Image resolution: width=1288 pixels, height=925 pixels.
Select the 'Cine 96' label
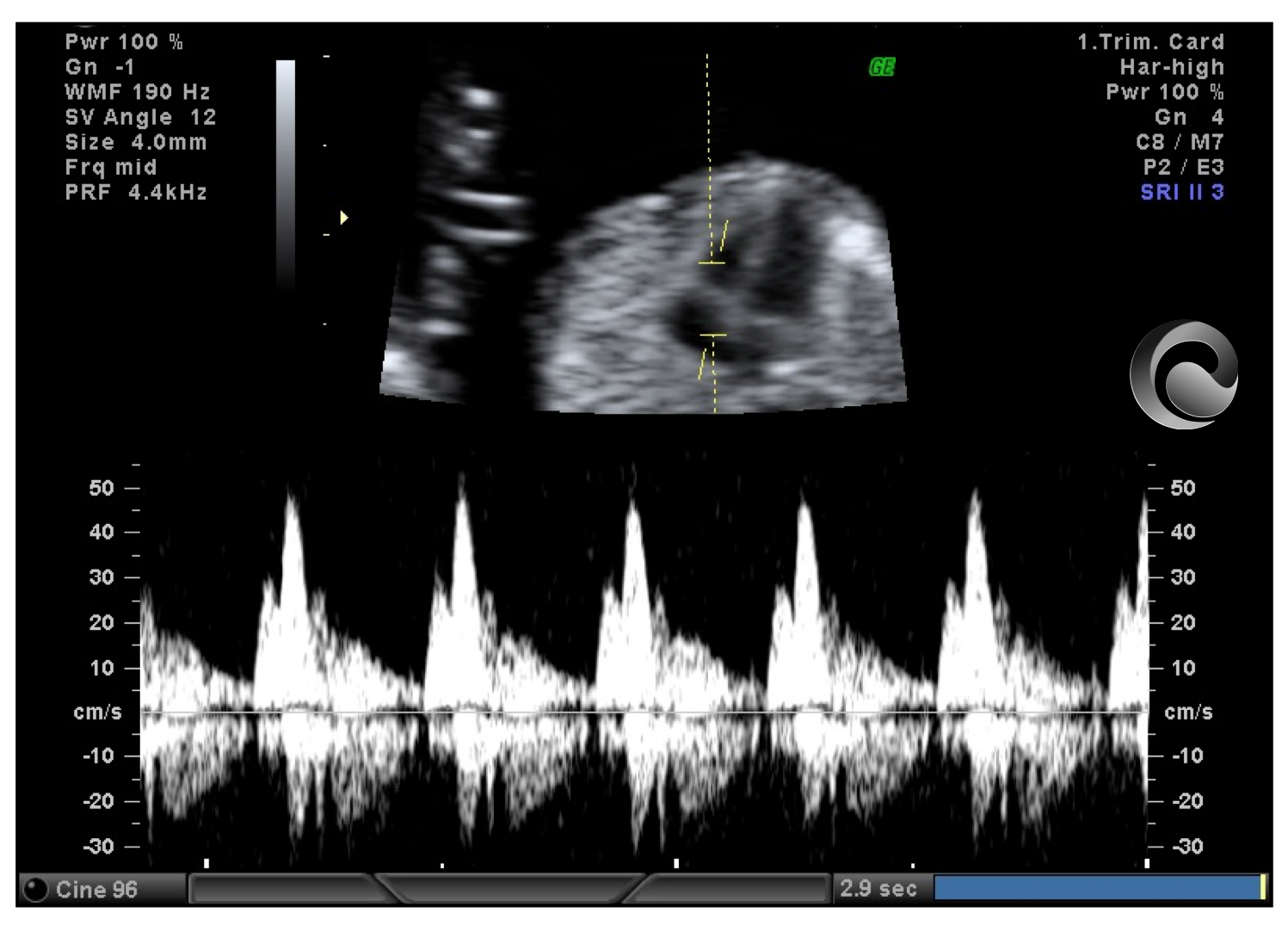[96, 890]
